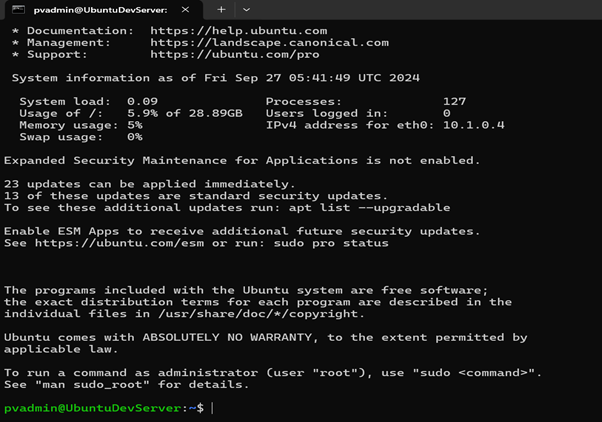Viewport: 602px width, 422px height.
Task: Click the "man sudo_root" quoted text
Action: click(92, 384)
